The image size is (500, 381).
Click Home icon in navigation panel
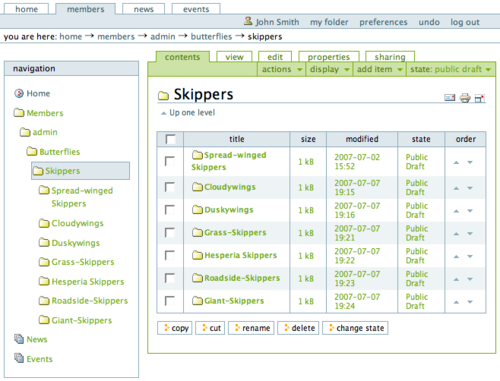coord(19,93)
